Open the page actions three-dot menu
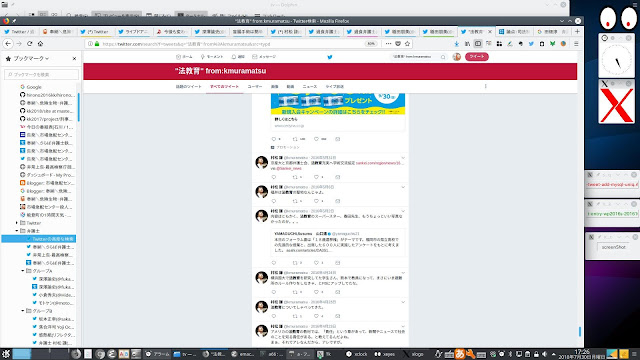The image size is (640, 360). click(x=388, y=44)
